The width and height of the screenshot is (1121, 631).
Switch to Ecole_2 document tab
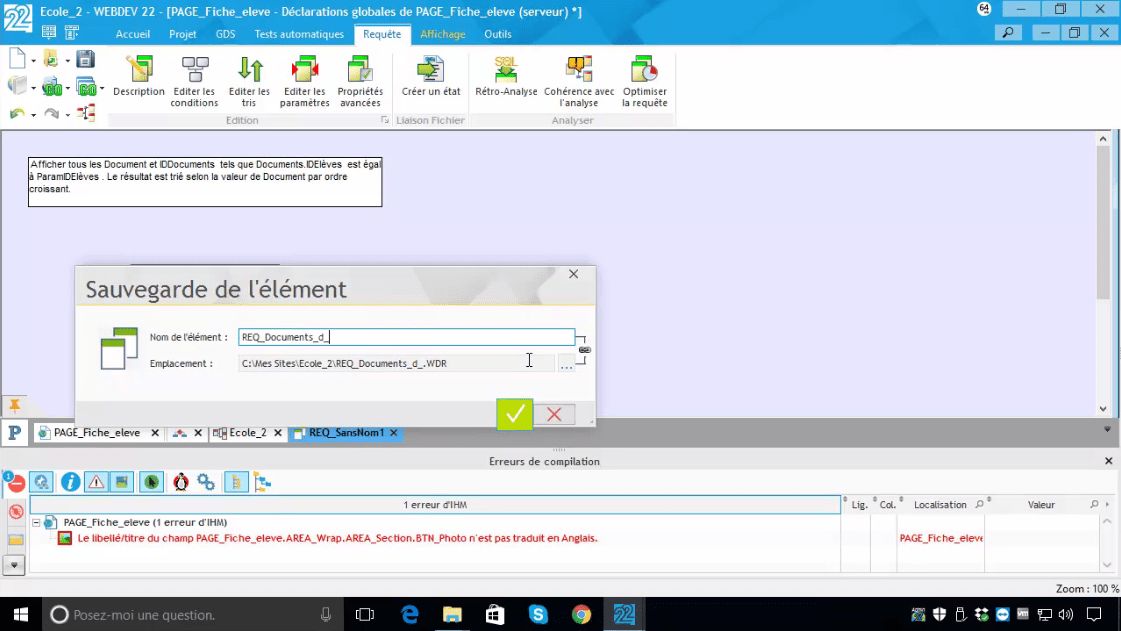[247, 432]
